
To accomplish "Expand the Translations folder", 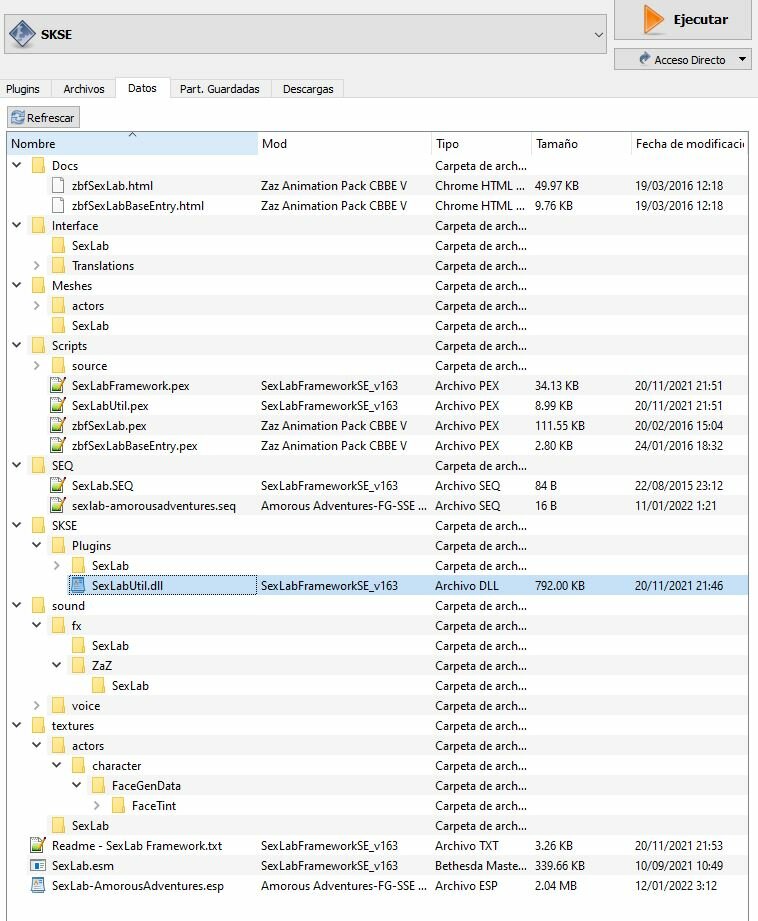I will 36,265.
